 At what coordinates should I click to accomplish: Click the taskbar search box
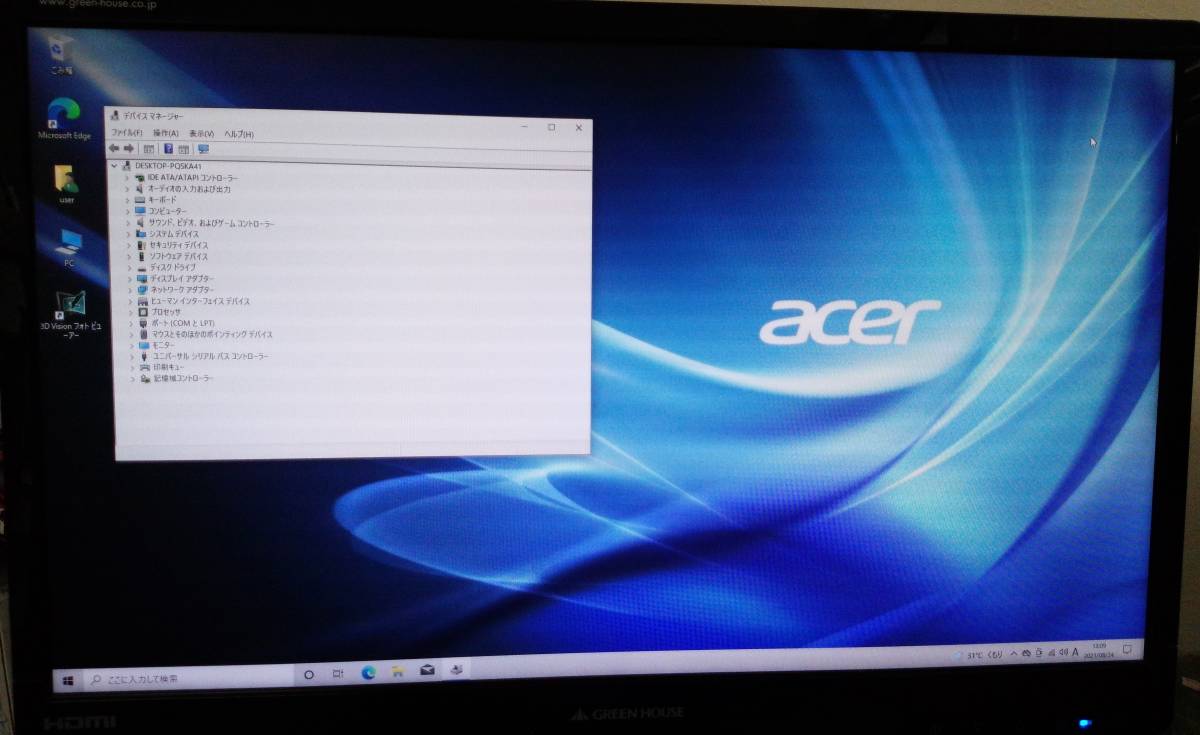coord(190,678)
